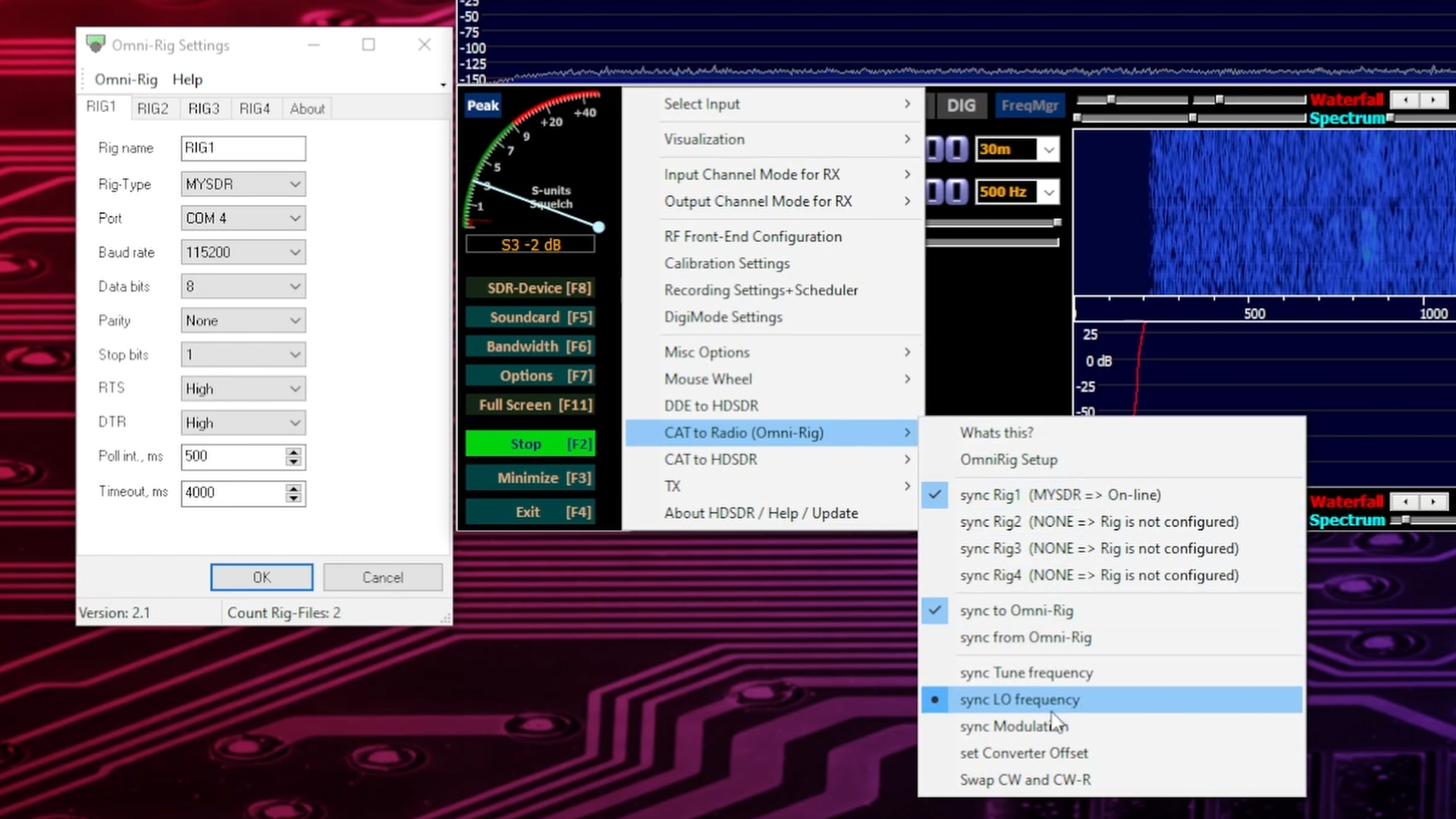The width and height of the screenshot is (1456, 819).
Task: Click the upper Waterfall right arrow button
Action: point(1433,100)
